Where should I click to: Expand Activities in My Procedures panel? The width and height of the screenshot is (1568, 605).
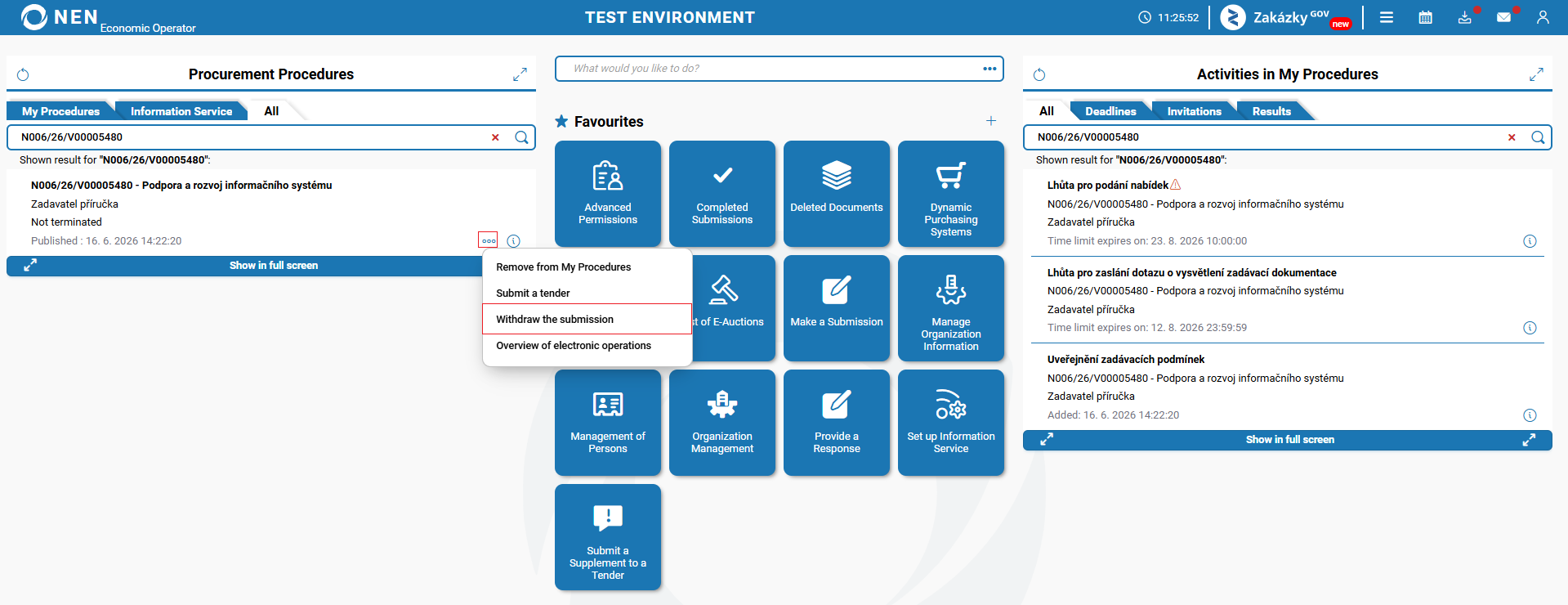point(1536,74)
